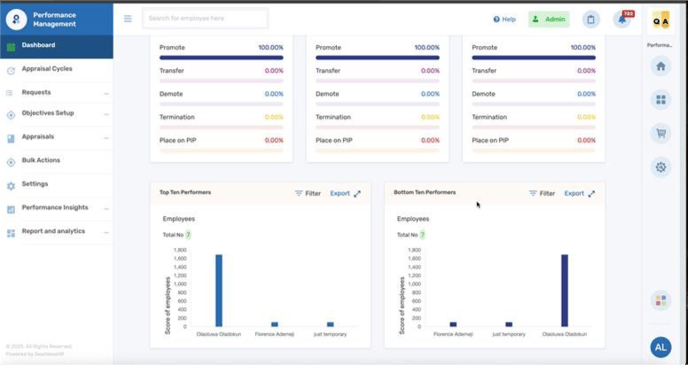Click the gear icon in right rail

[661, 167]
